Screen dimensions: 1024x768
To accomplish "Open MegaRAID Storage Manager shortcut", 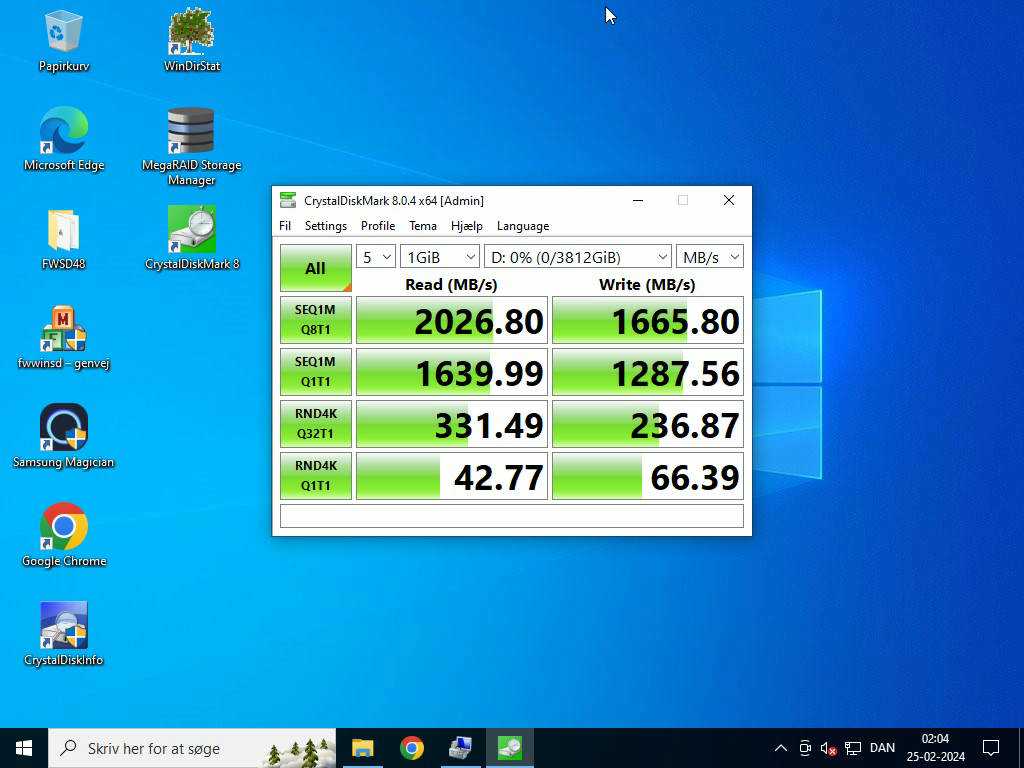I will [x=191, y=146].
